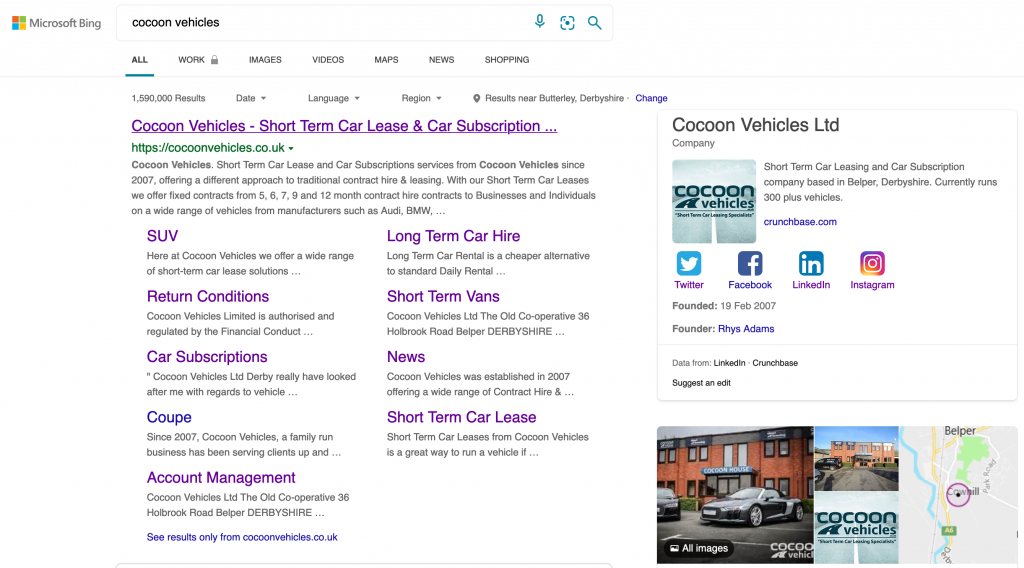The width and height of the screenshot is (1024, 568).
Task: Open the Cocoon Vehicles logo image in gallery
Action: [857, 528]
